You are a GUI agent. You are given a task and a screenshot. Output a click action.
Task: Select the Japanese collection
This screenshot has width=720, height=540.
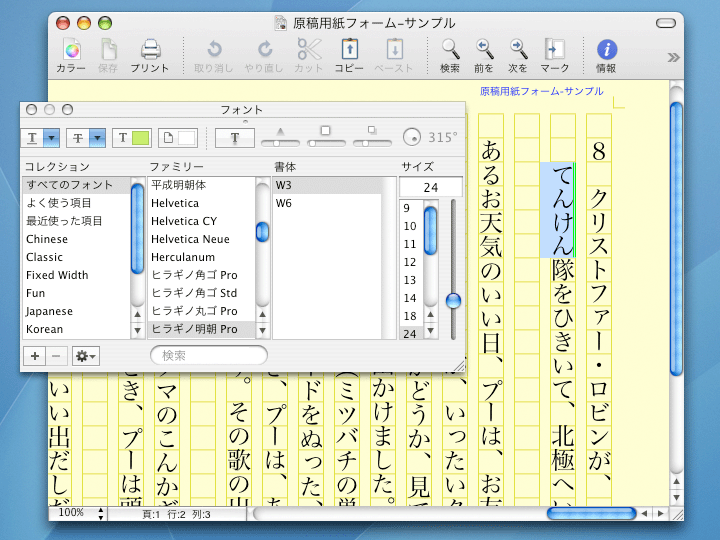tap(76, 311)
